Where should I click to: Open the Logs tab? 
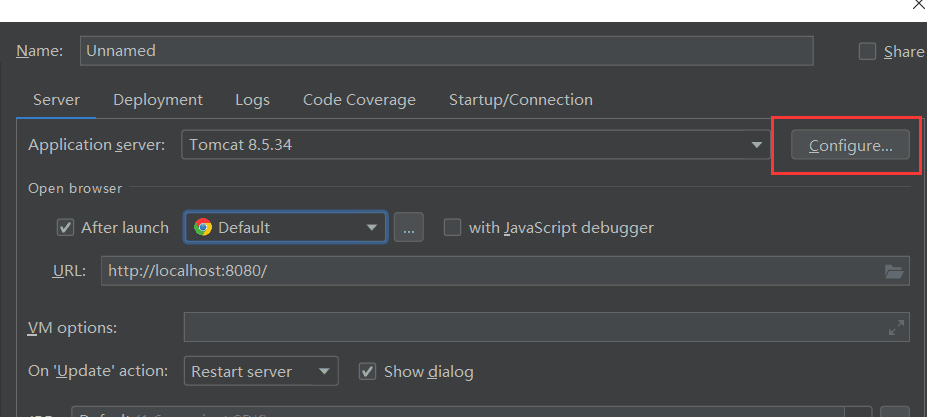(252, 100)
